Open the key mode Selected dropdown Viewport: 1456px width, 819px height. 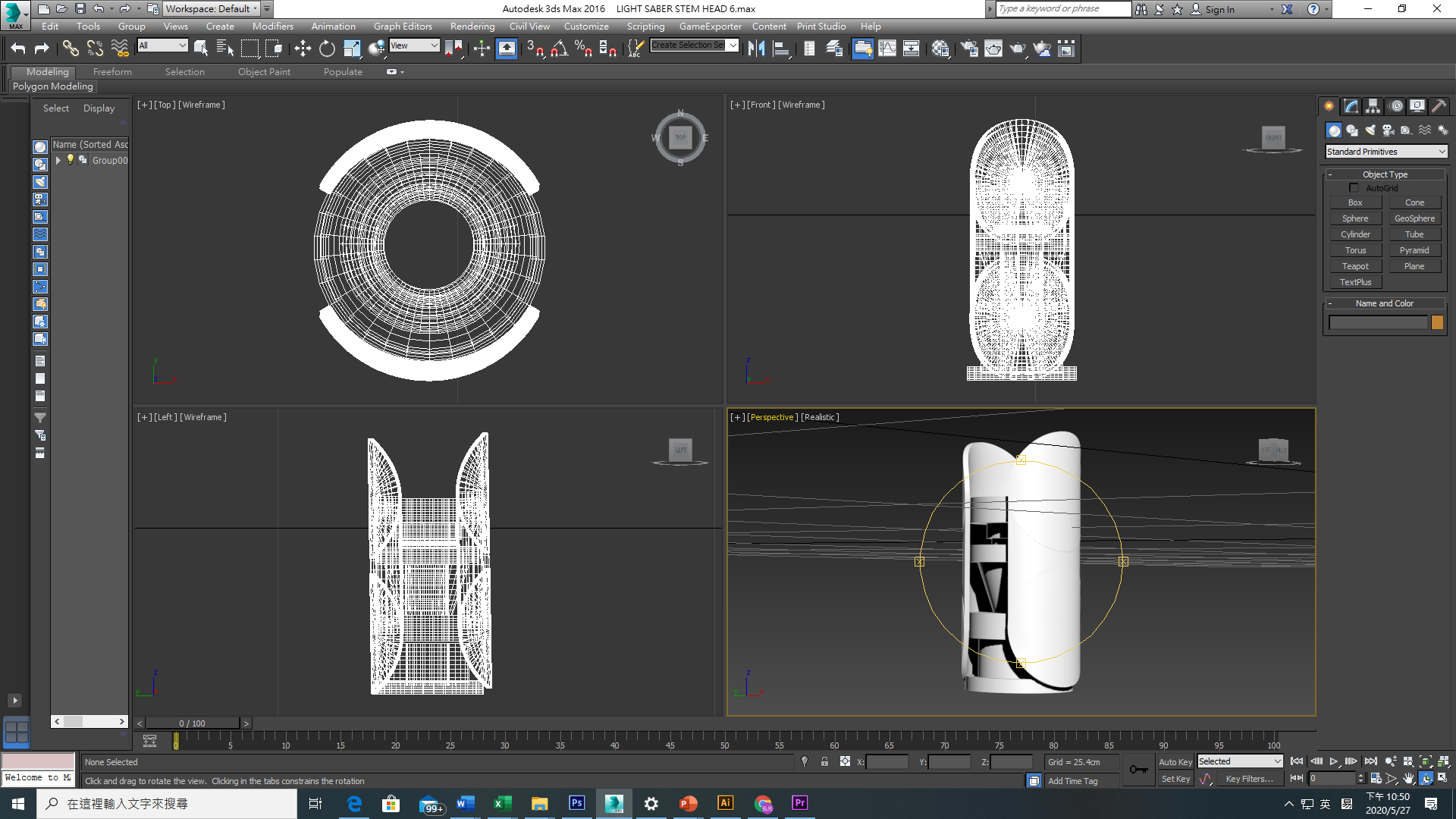pos(1240,761)
